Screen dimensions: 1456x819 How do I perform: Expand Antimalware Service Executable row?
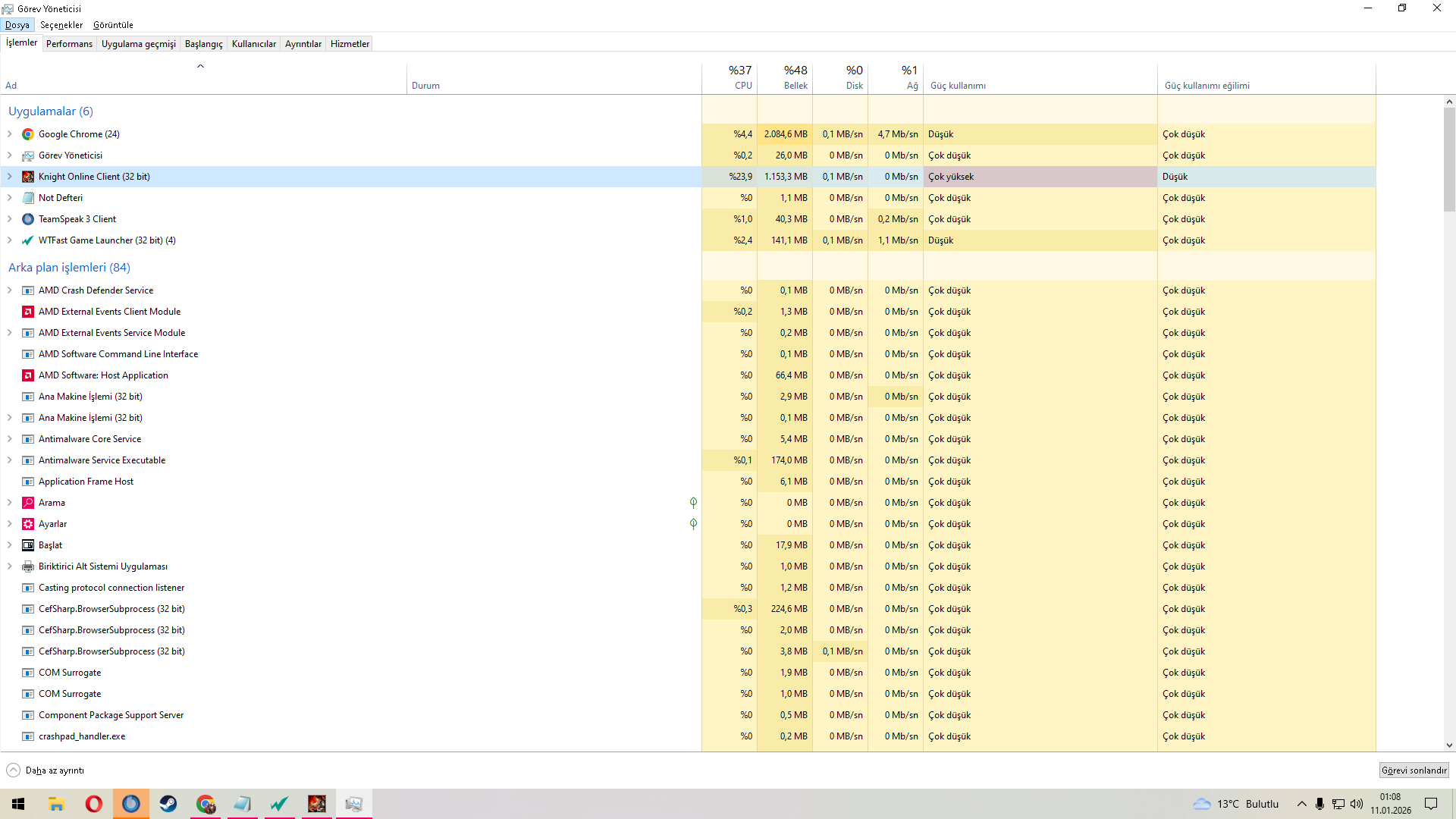click(10, 460)
